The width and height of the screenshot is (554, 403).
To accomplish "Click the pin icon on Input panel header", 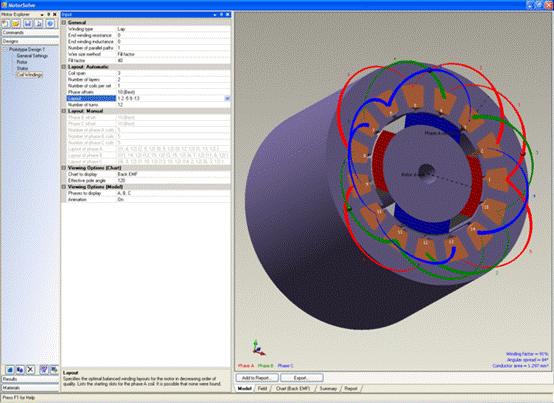I will coord(221,14).
